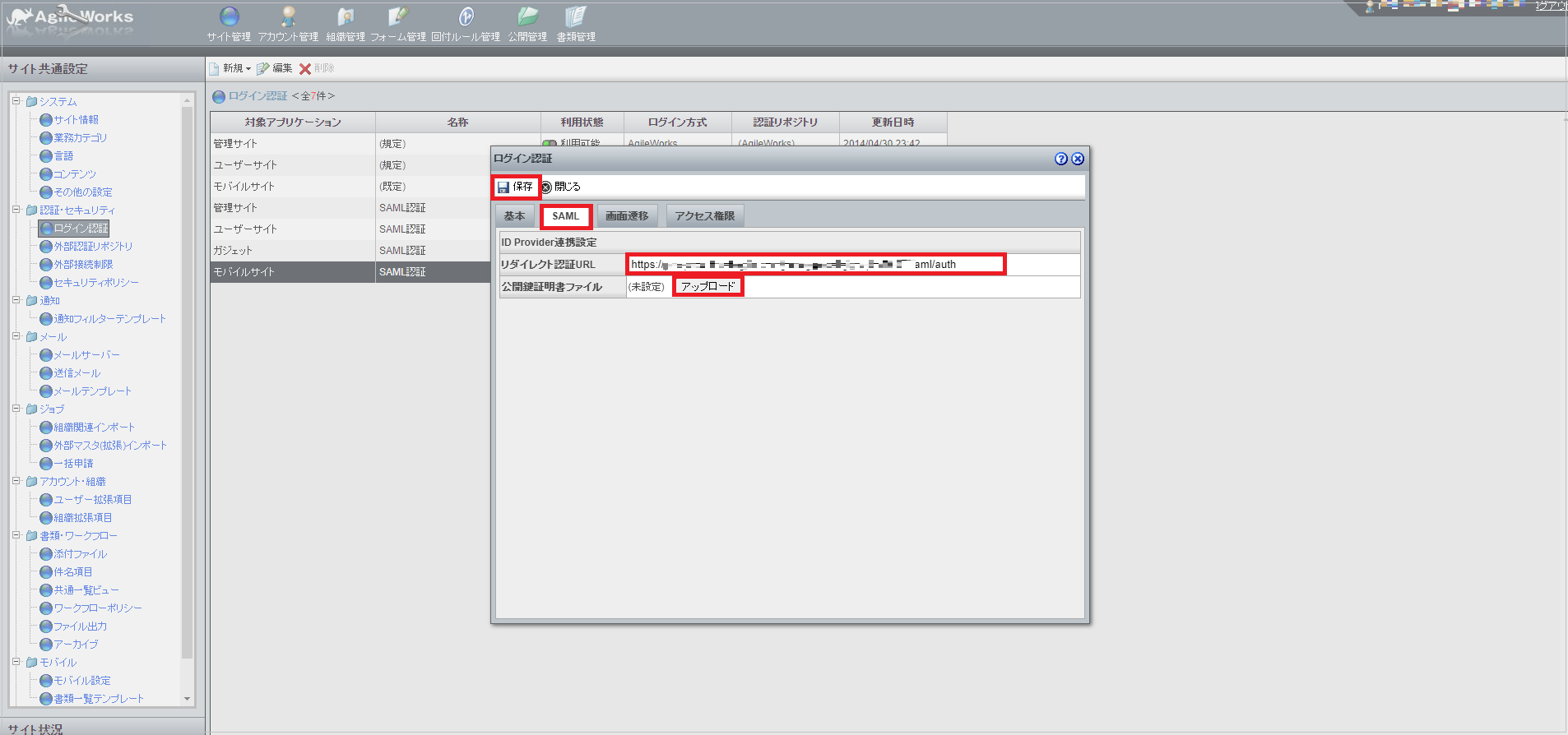This screenshot has height=735, width=1568.
Task: Close the ログイン認証 dialog with X icon
Action: click(1078, 159)
